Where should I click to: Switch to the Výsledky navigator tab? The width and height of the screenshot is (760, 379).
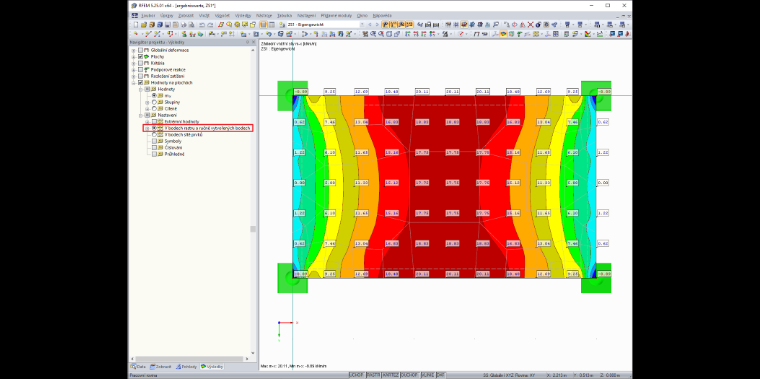(212, 367)
